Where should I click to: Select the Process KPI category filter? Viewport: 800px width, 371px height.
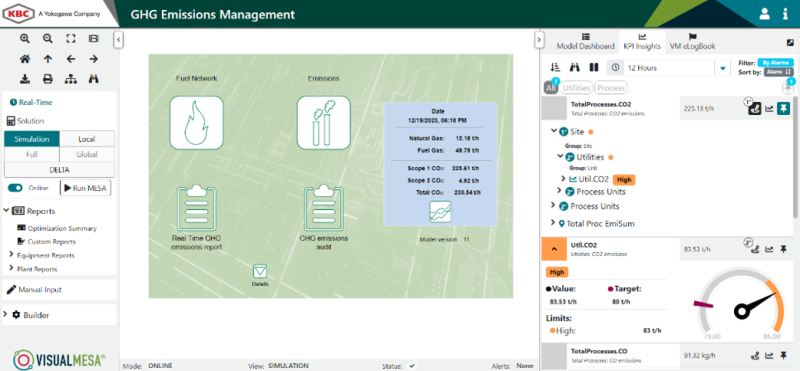pyautogui.click(x=611, y=88)
